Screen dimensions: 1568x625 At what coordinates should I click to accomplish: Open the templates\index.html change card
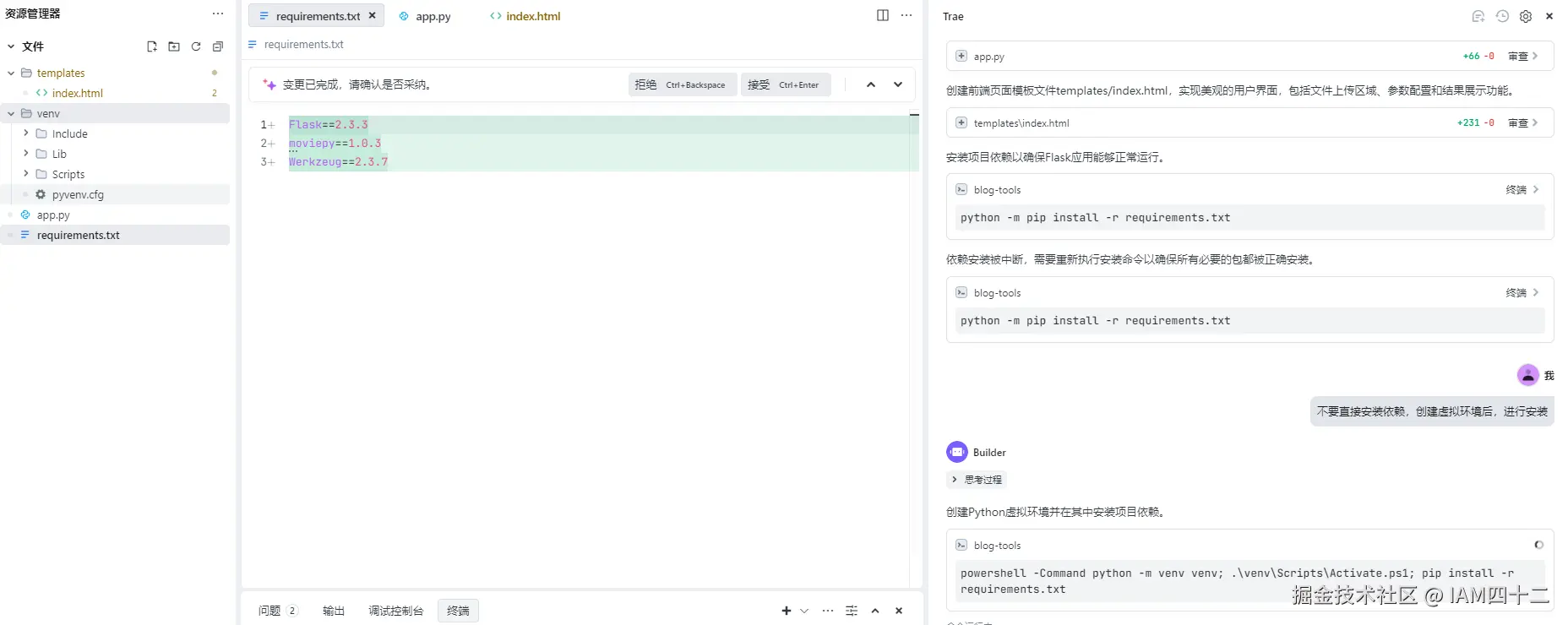pos(1249,123)
